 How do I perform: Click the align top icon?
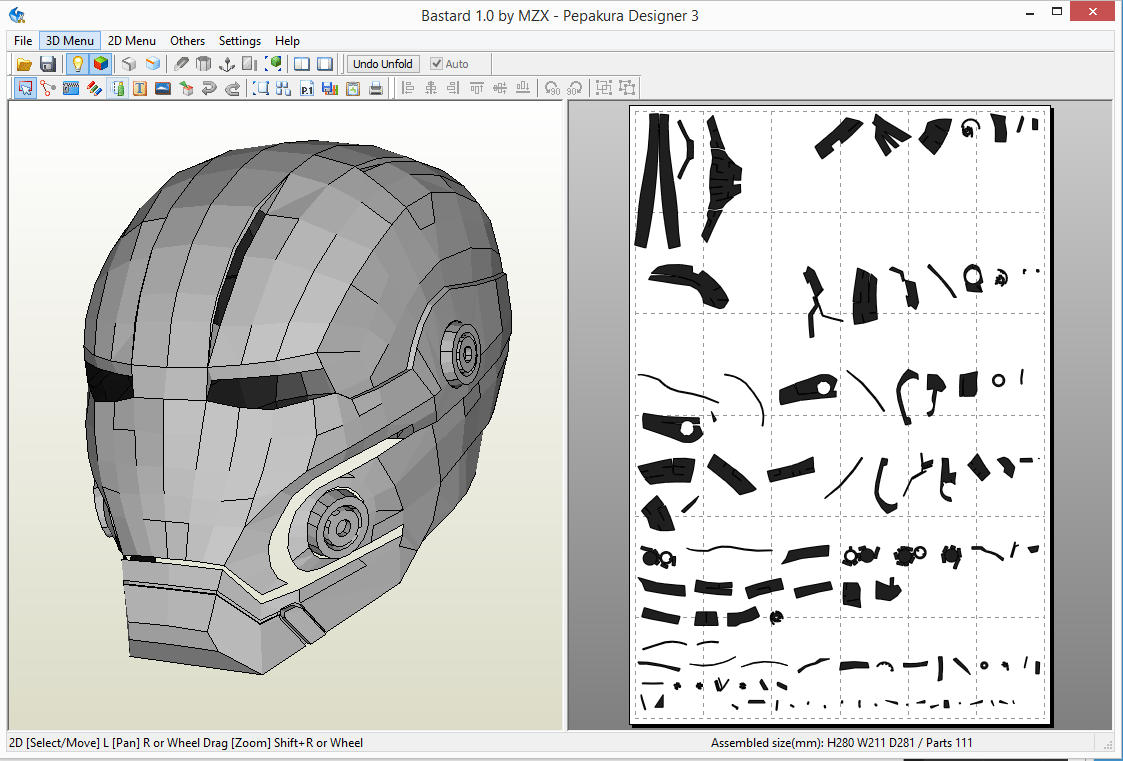click(x=477, y=88)
